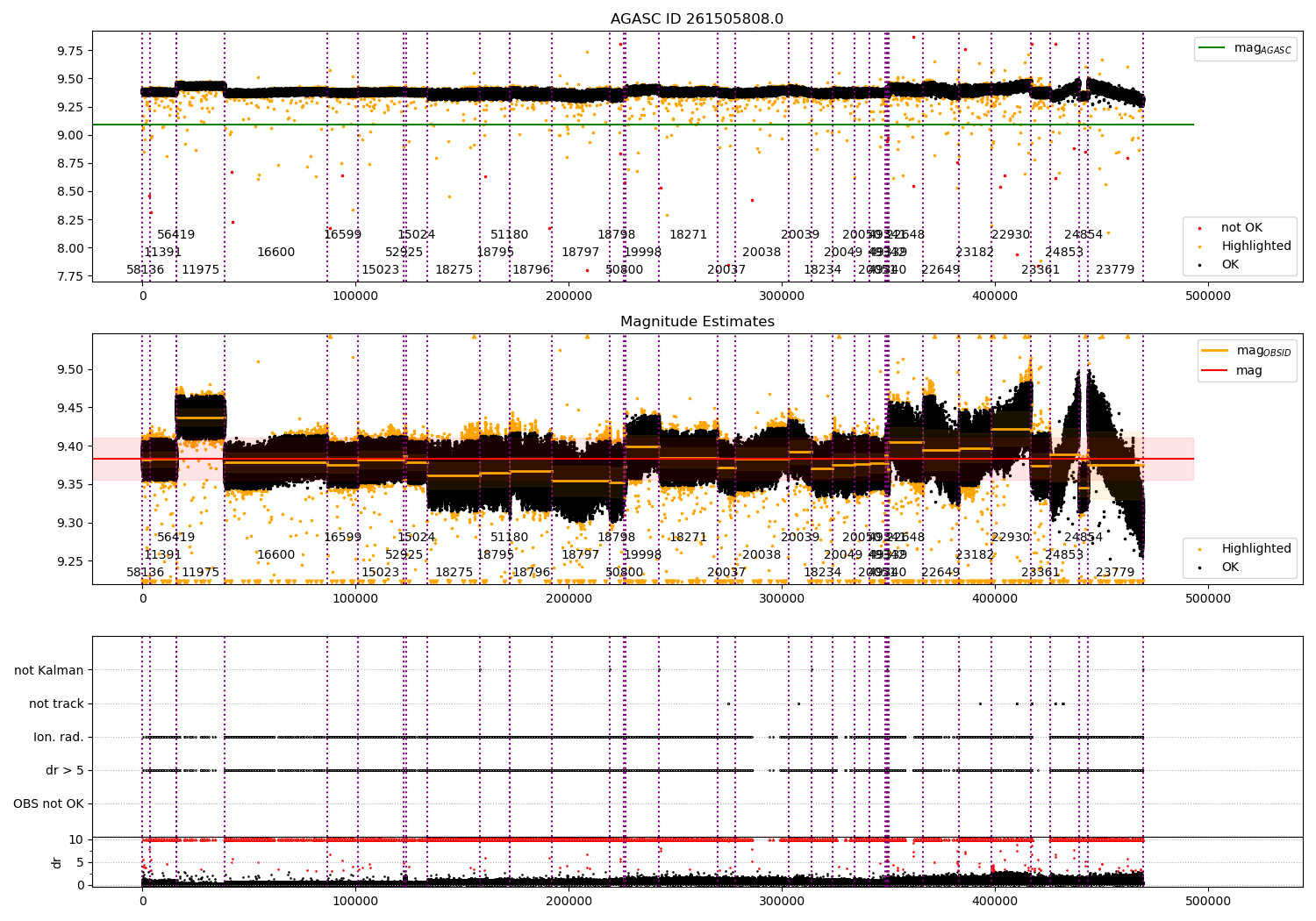Click obsid 24854 in the Magnitude Estimates plot

click(1084, 537)
